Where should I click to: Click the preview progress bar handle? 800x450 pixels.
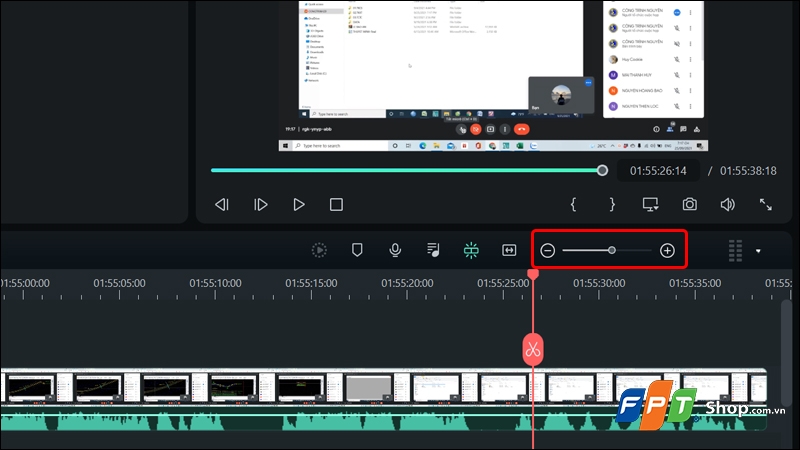[603, 170]
